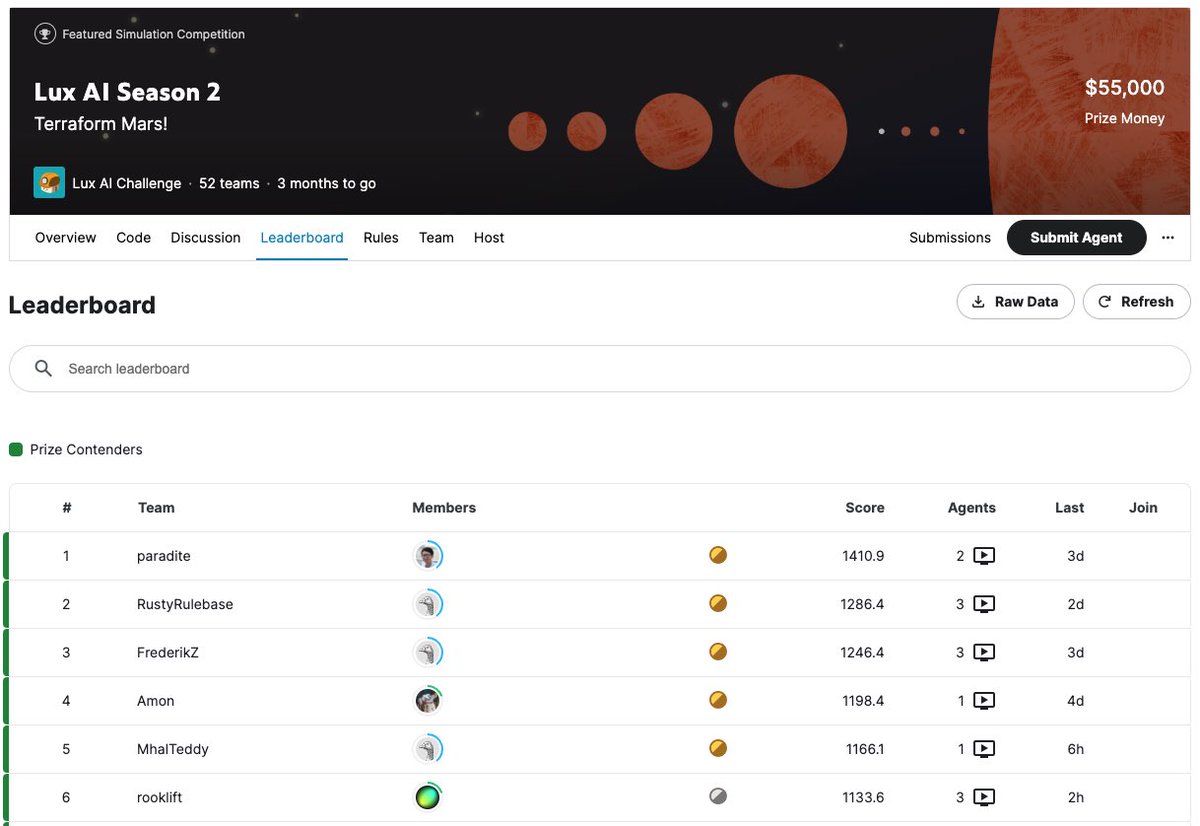This screenshot has height=826, width=1200.
Task: Watch Amon's agent episodes via play icon
Action: [x=984, y=701]
